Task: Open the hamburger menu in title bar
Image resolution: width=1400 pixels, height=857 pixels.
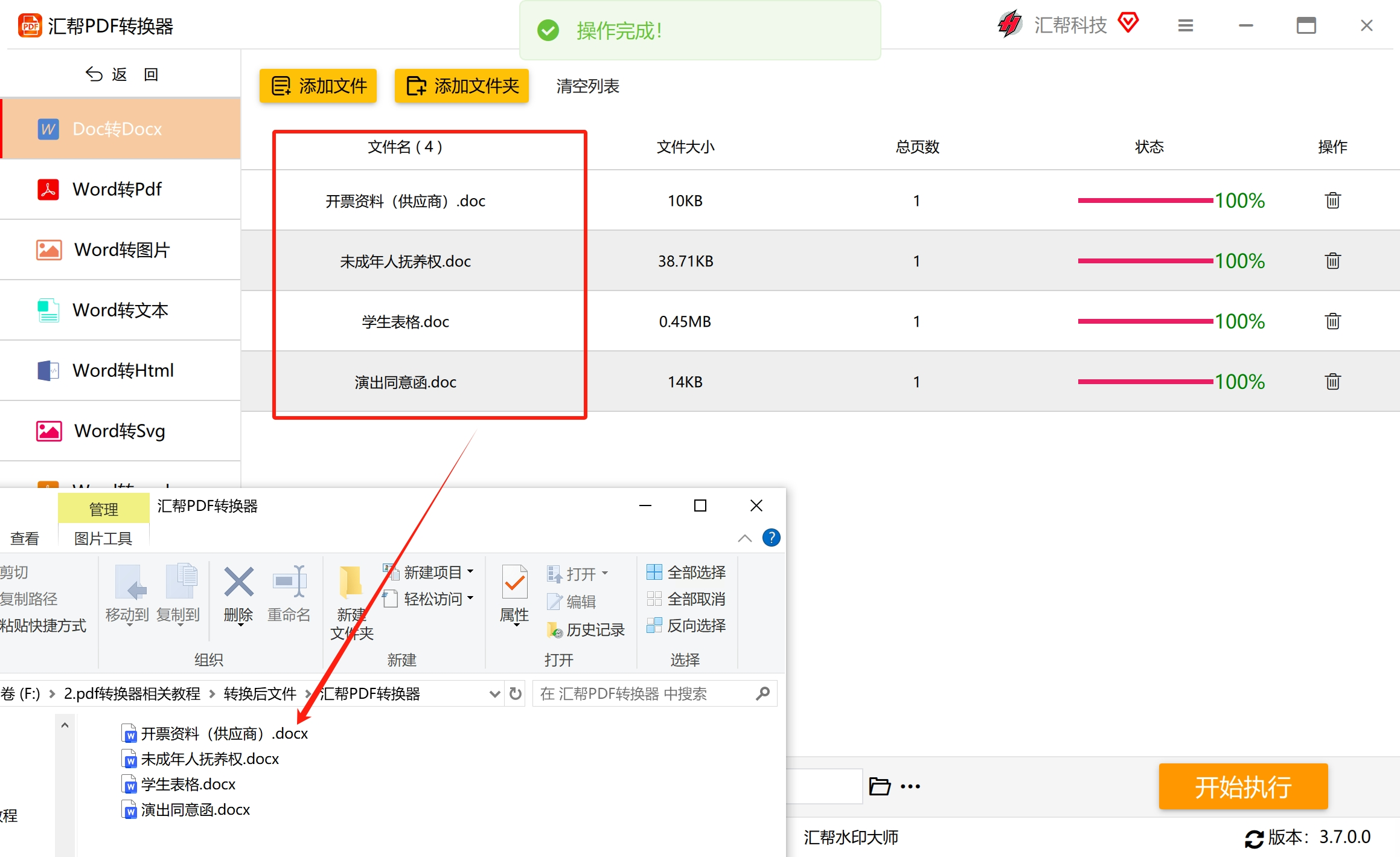Action: 1185,25
